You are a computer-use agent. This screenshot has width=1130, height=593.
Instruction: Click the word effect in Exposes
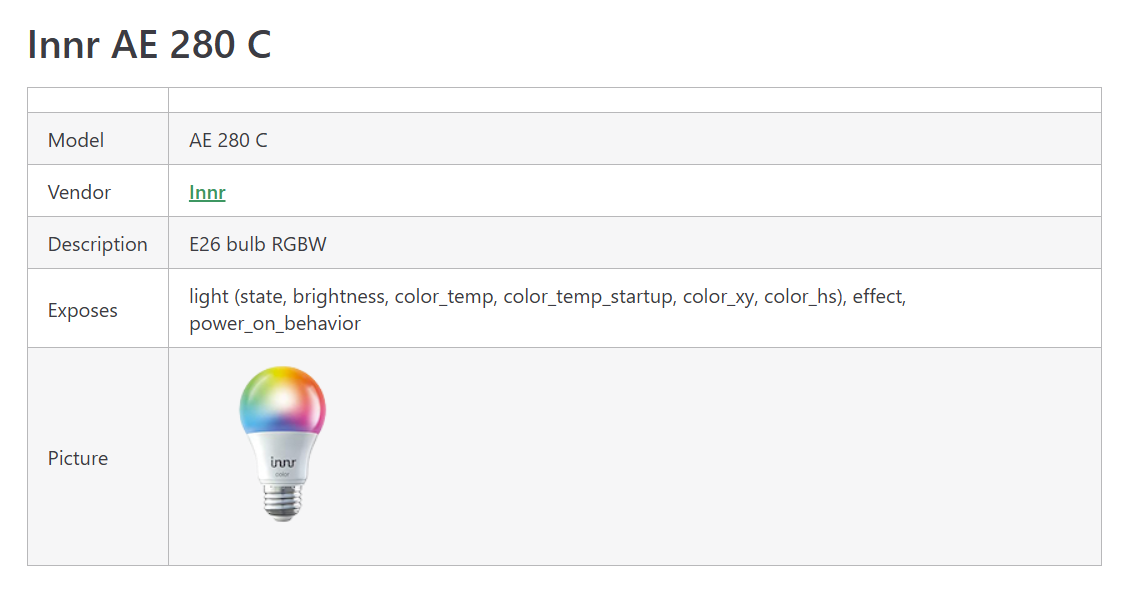click(879, 297)
